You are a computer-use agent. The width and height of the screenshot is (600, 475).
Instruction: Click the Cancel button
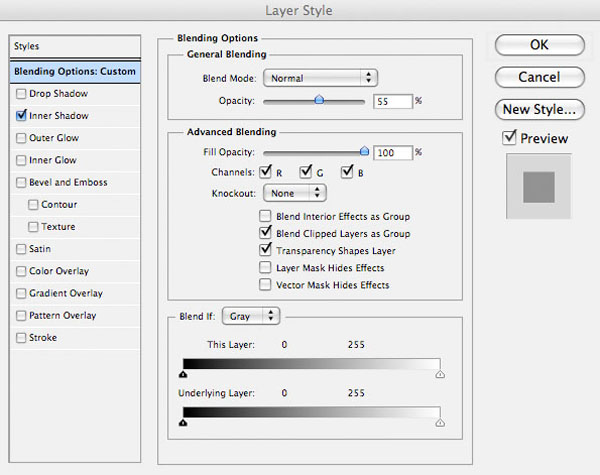(x=540, y=77)
